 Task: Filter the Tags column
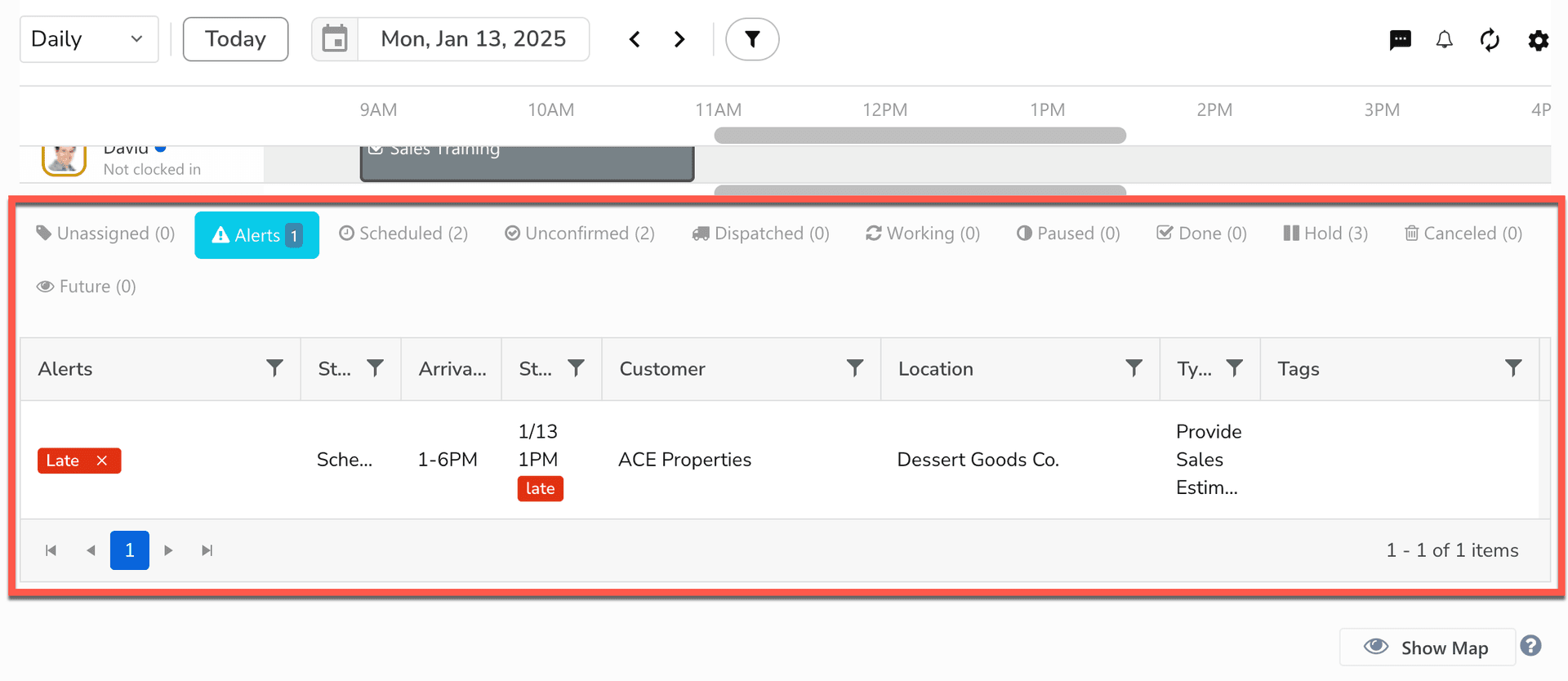1513,368
